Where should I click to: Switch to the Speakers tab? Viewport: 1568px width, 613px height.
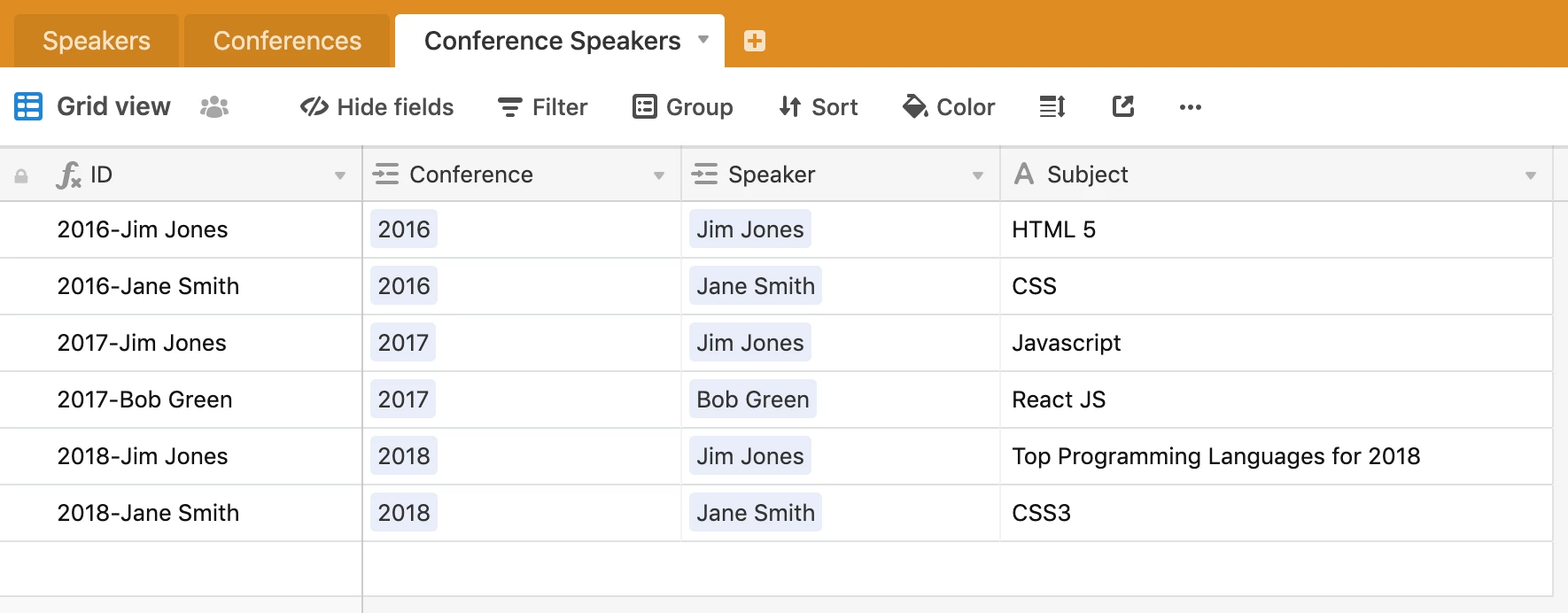point(97,41)
